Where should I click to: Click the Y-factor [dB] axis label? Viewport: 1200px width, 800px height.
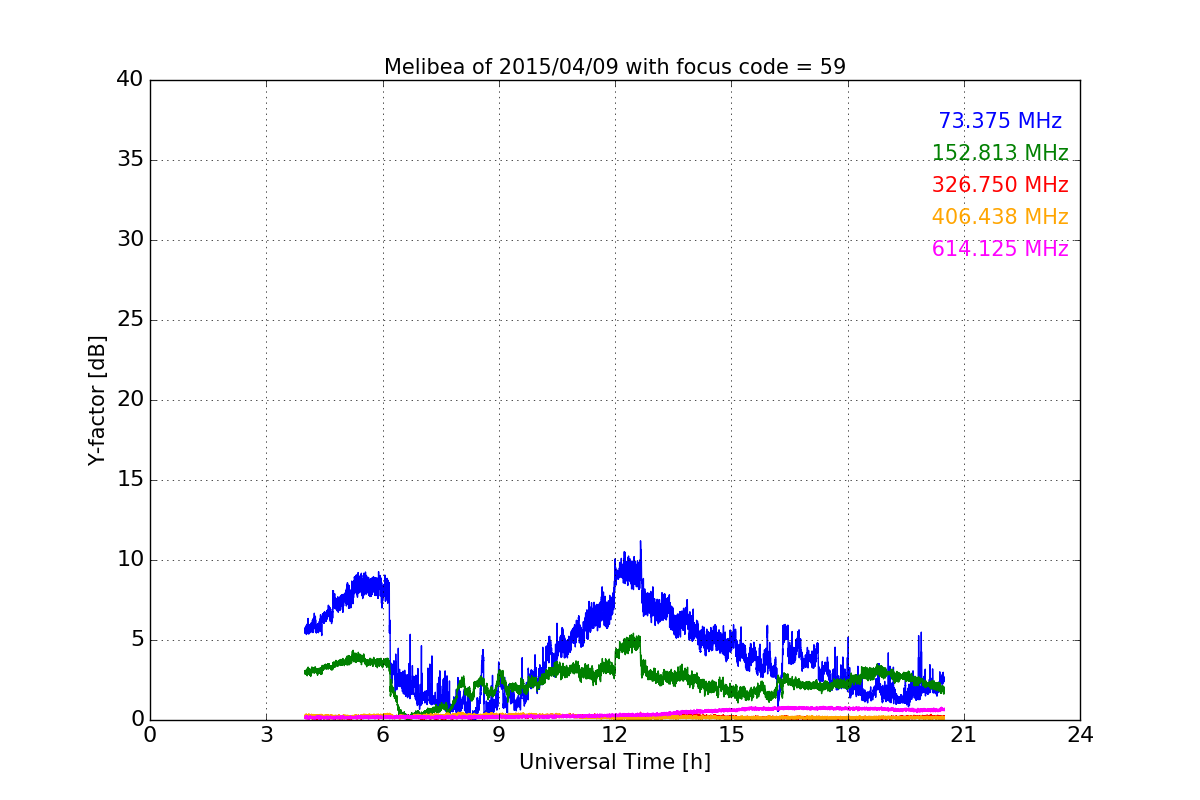pyautogui.click(x=97, y=400)
